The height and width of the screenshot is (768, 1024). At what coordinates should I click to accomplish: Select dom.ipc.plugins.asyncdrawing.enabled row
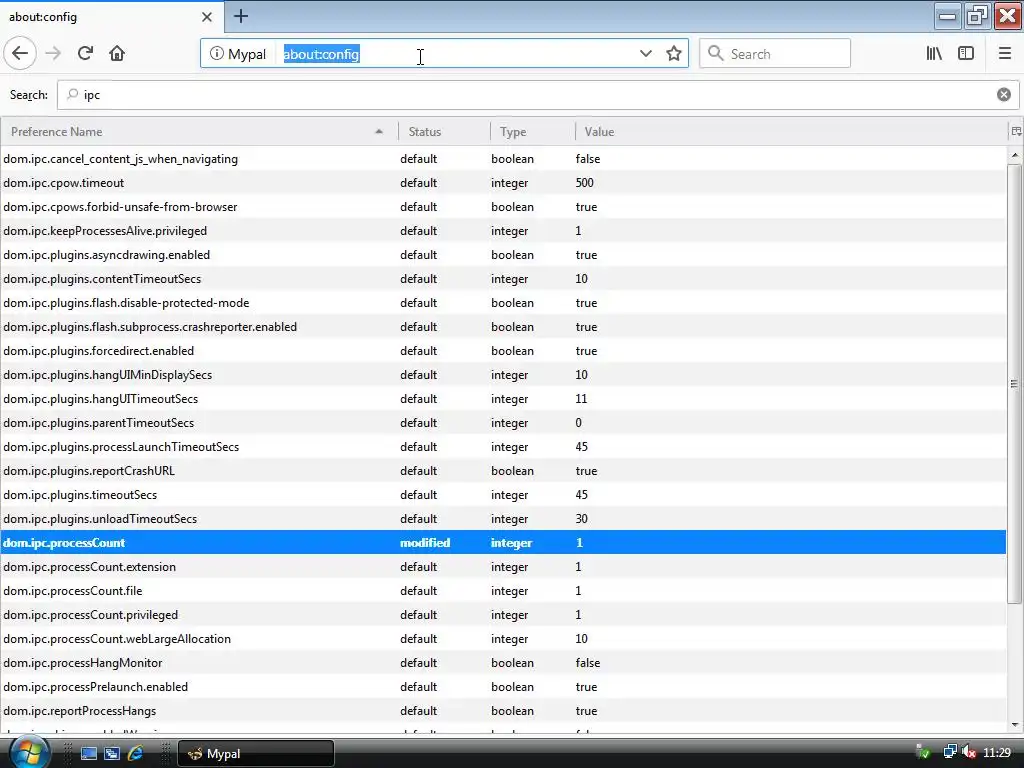point(503,255)
